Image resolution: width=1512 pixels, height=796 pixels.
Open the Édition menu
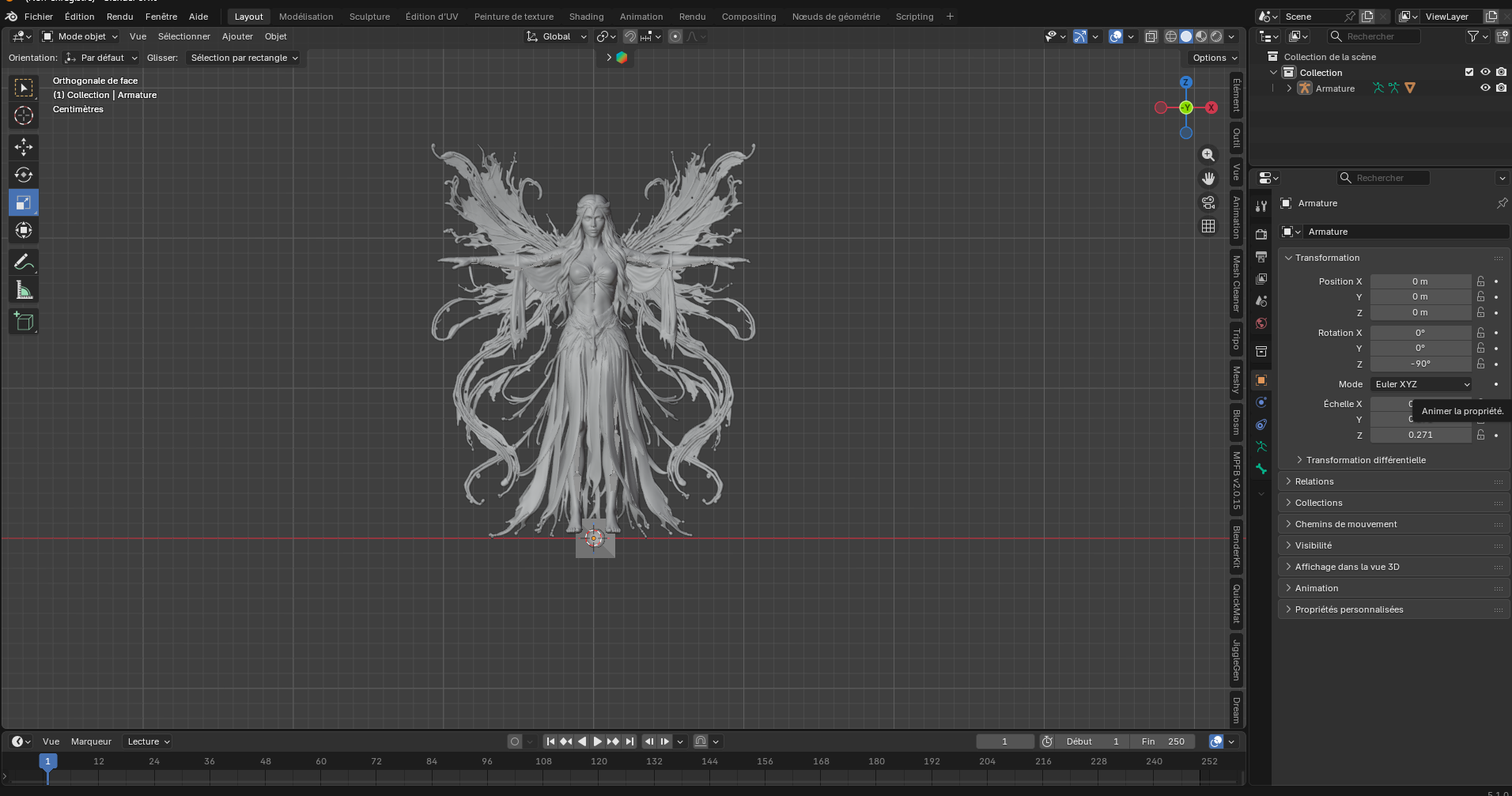coord(79,17)
